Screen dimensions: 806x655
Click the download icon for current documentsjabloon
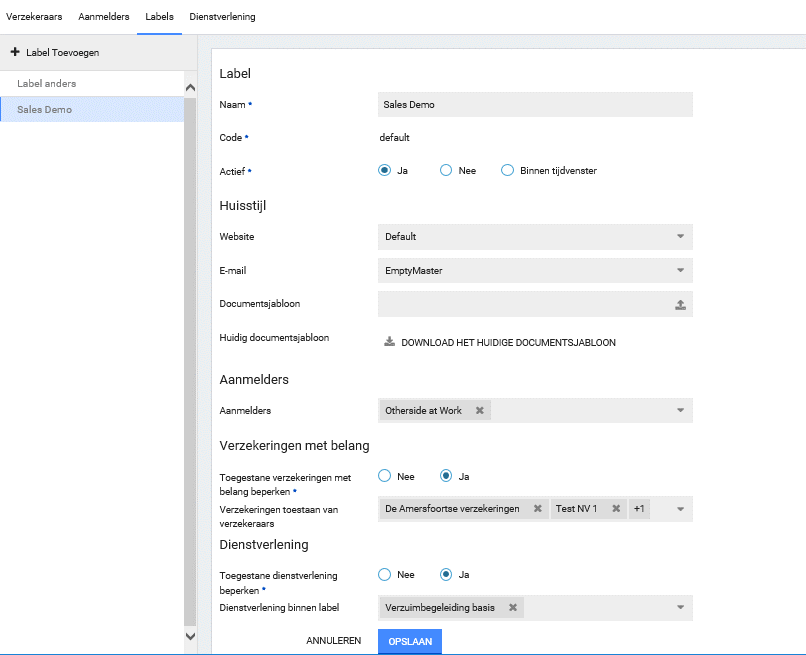[389, 342]
